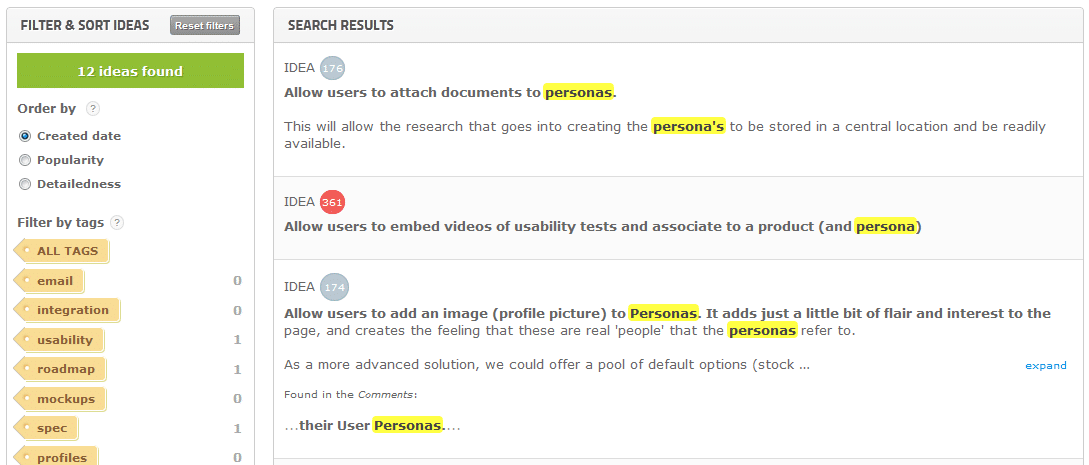
Task: Sort ideas by Popularity
Action: (x=25, y=160)
